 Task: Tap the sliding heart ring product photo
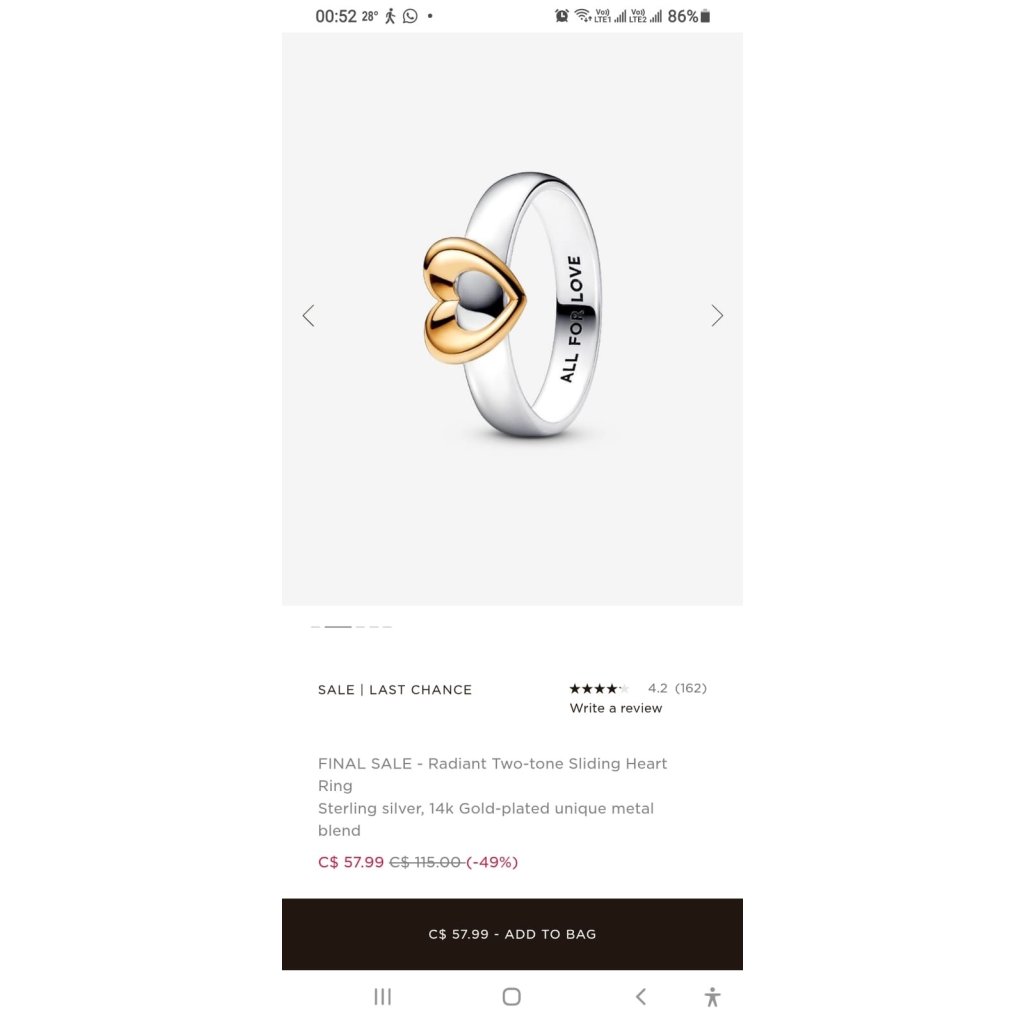point(512,305)
